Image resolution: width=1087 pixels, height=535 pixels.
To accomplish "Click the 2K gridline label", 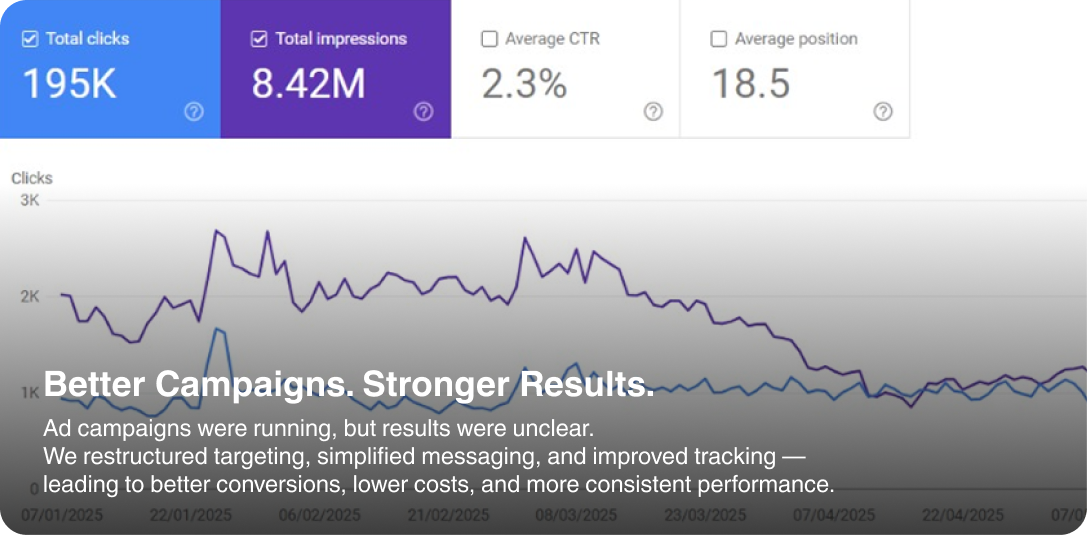I will pyautogui.click(x=29, y=296).
